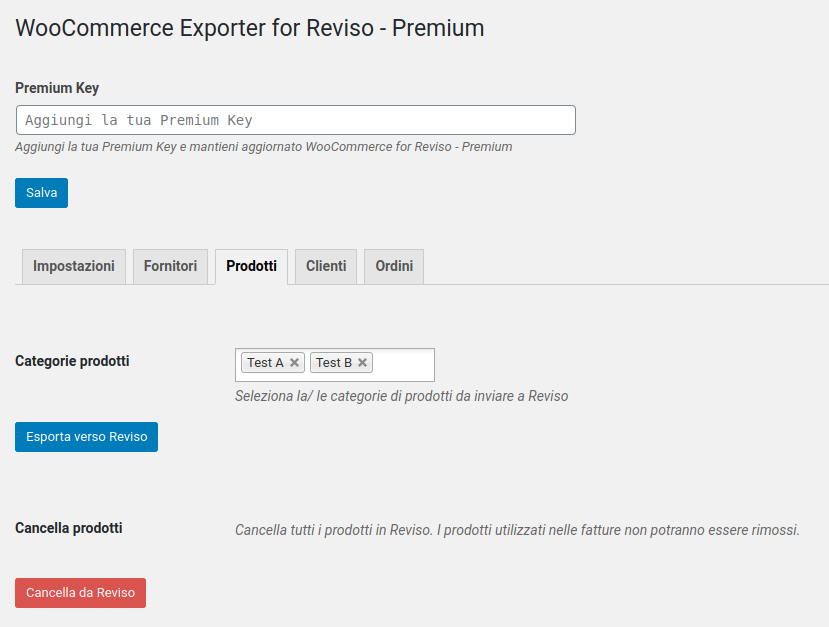Image resolution: width=829 pixels, height=627 pixels.
Task: Remove the Test B category tag
Action: click(x=362, y=363)
